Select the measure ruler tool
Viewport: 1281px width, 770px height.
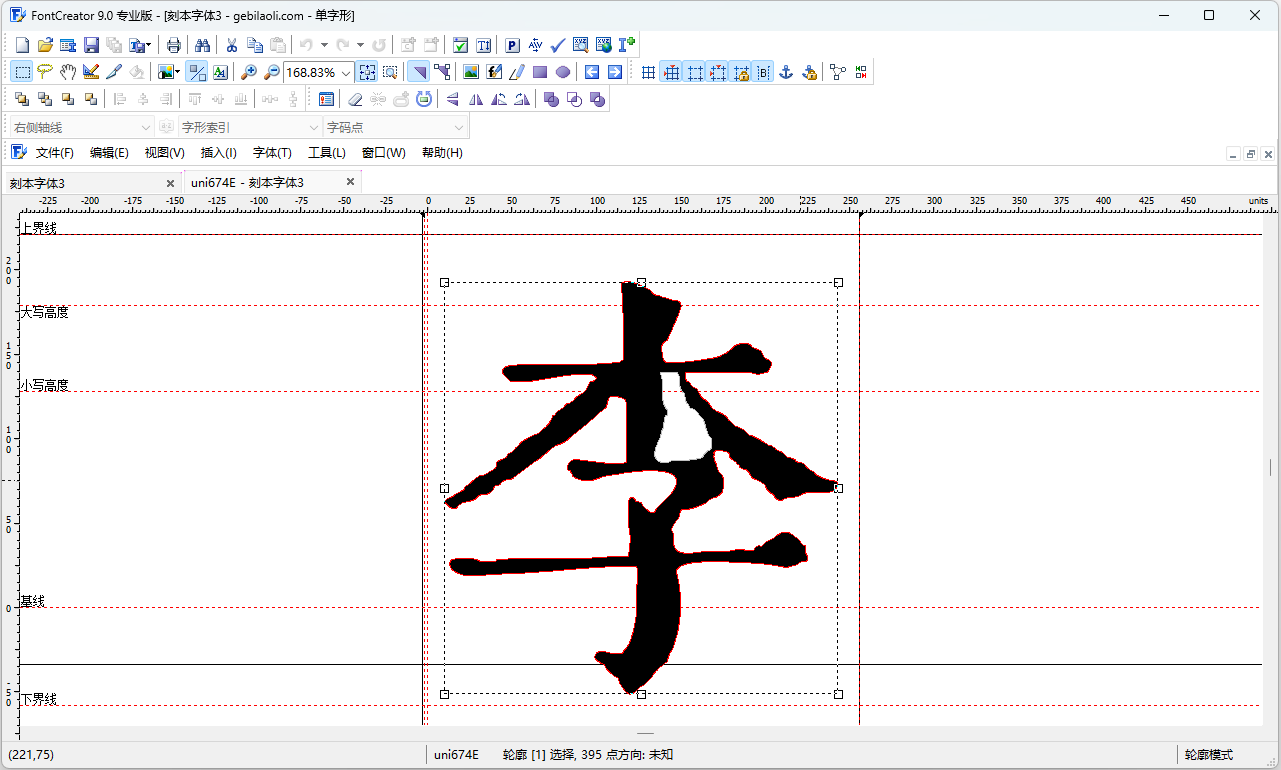click(x=91, y=72)
